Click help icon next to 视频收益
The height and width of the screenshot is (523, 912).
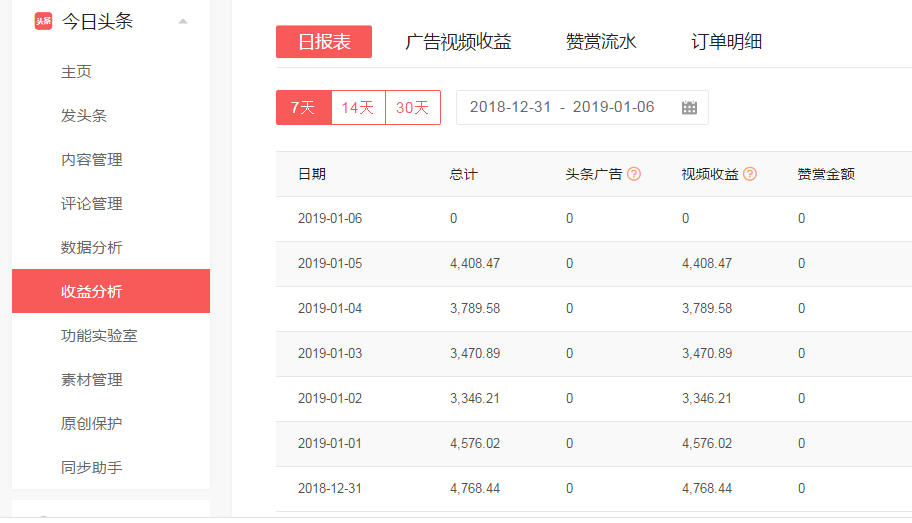pyautogui.click(x=750, y=174)
